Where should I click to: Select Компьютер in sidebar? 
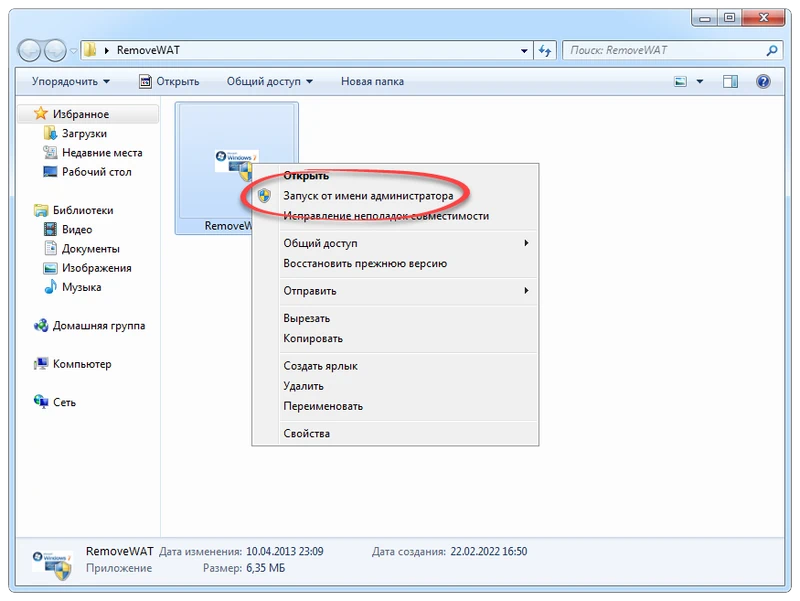pyautogui.click(x=82, y=364)
